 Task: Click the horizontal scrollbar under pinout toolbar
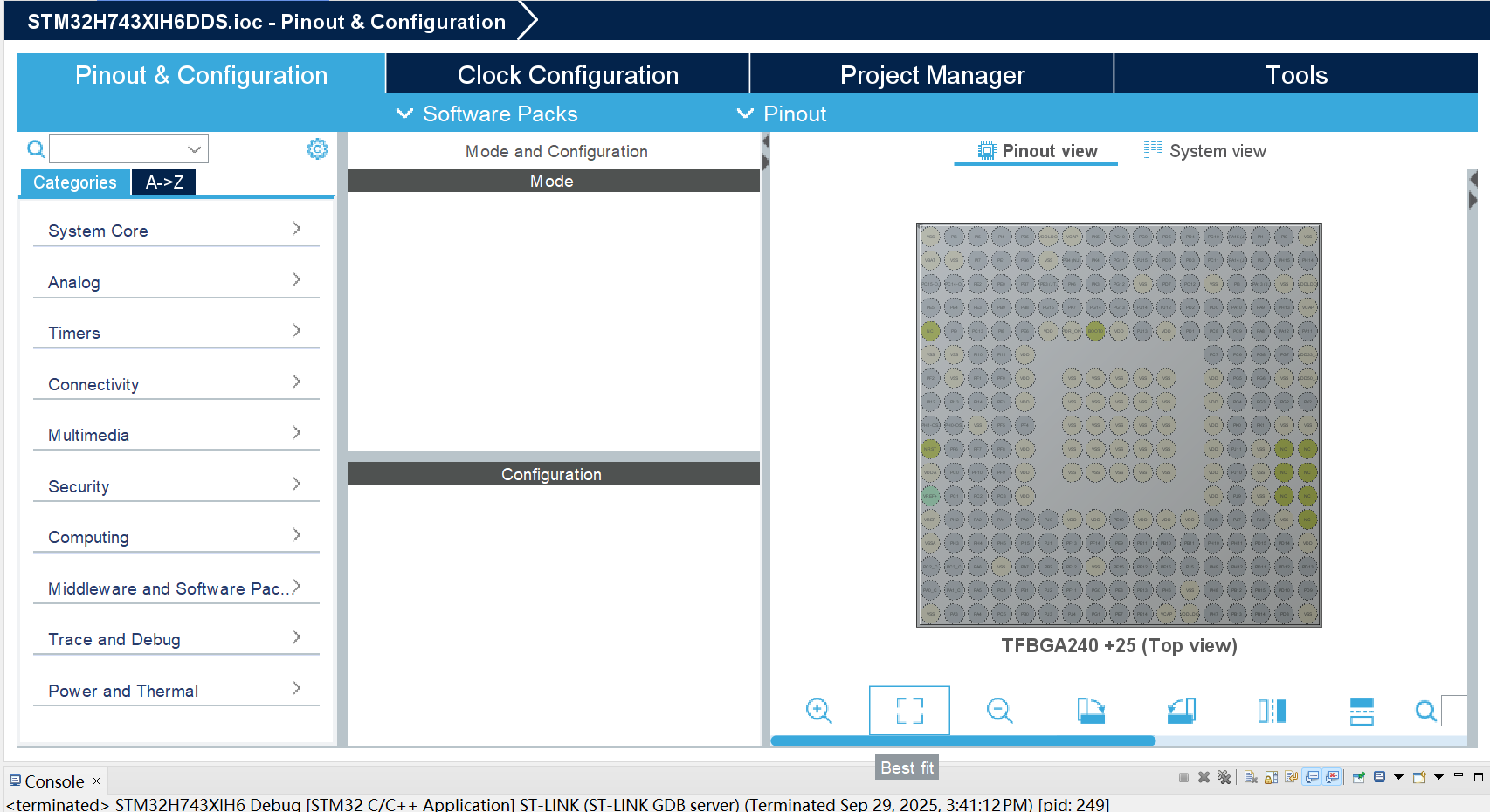point(963,740)
